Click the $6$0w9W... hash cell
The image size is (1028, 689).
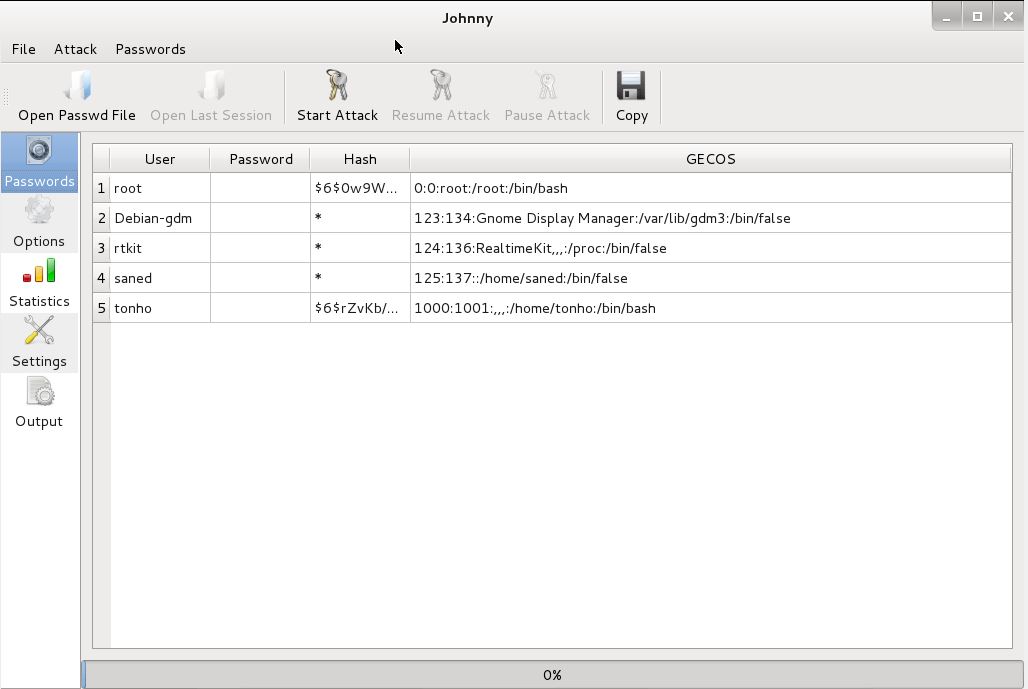[360, 188]
